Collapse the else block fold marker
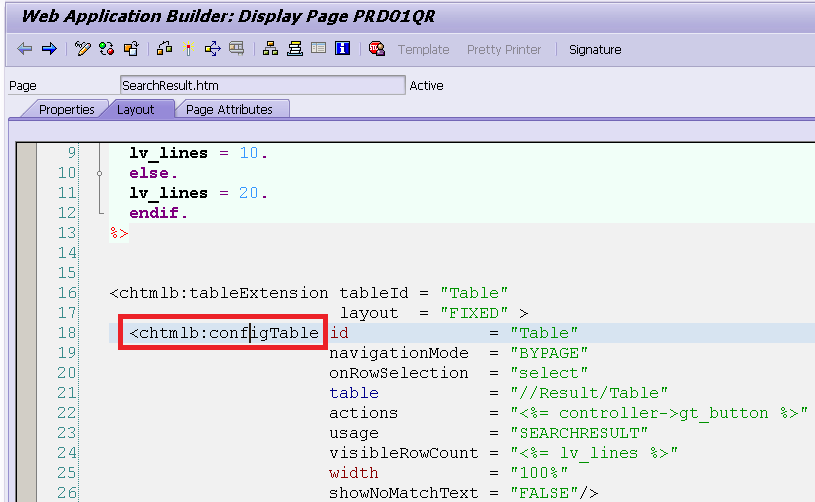Screen dimensions: 815x502 coord(99,174)
